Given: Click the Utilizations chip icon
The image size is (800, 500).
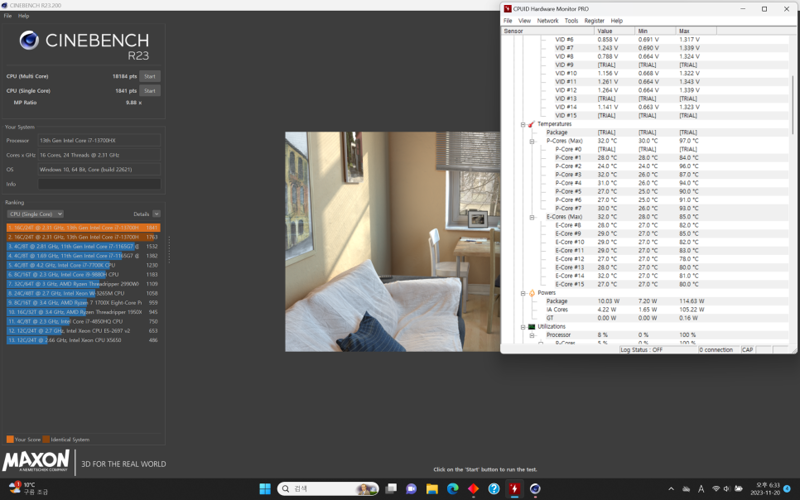Looking at the screenshot, I should tap(531, 327).
